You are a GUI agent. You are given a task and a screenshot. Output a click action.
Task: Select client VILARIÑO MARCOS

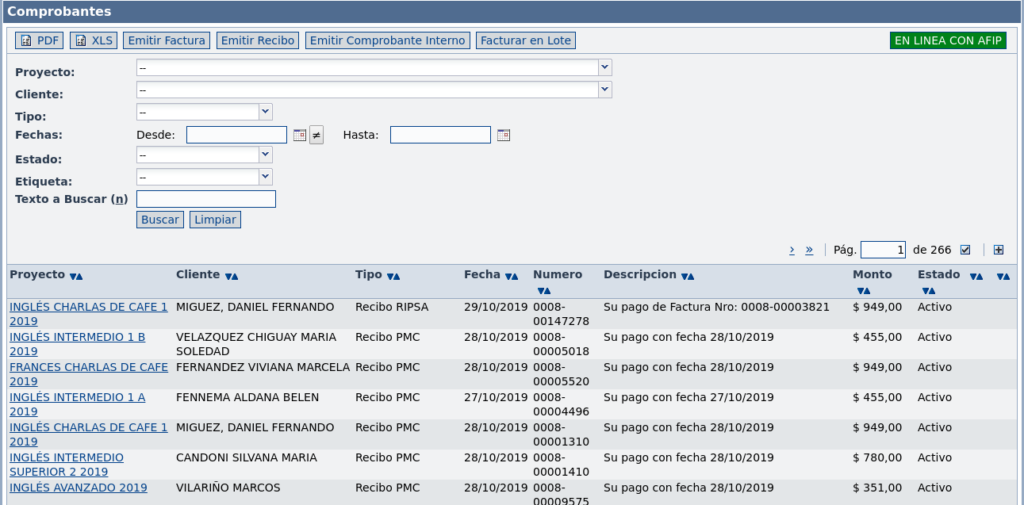click(x=228, y=487)
